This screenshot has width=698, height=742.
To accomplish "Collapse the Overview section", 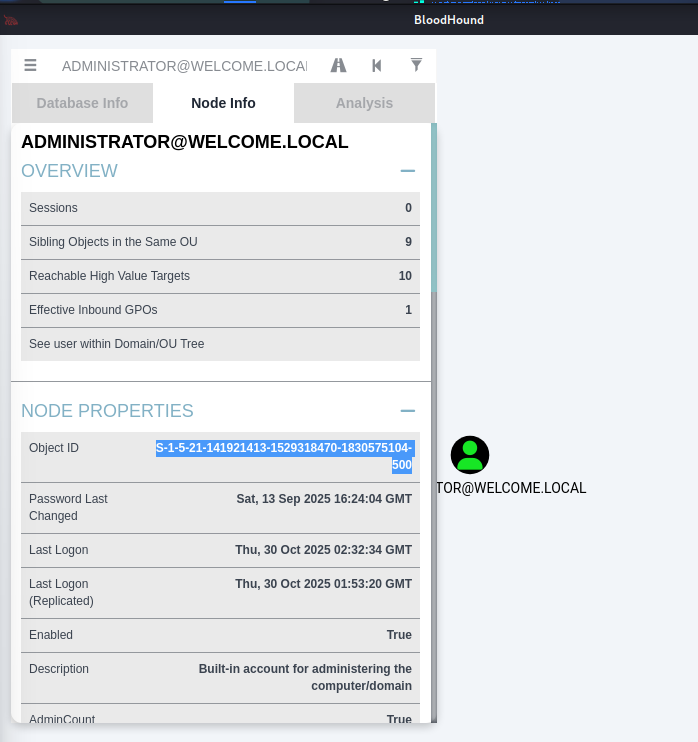I will pyautogui.click(x=407, y=171).
